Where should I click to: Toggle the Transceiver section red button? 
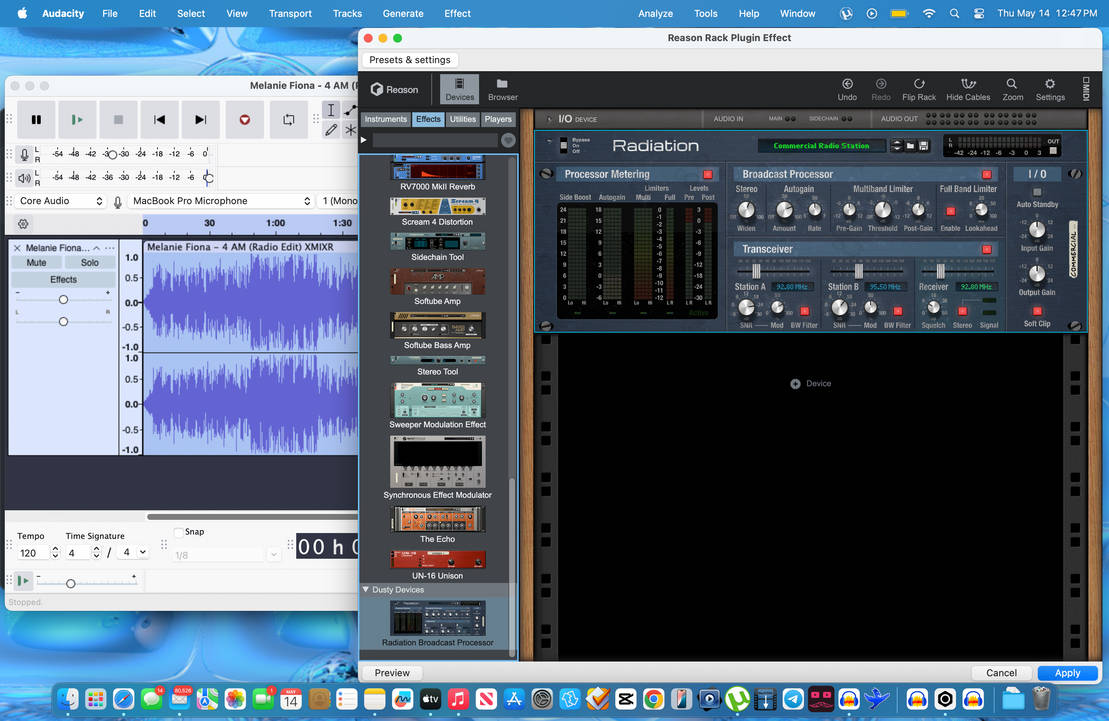coord(987,249)
